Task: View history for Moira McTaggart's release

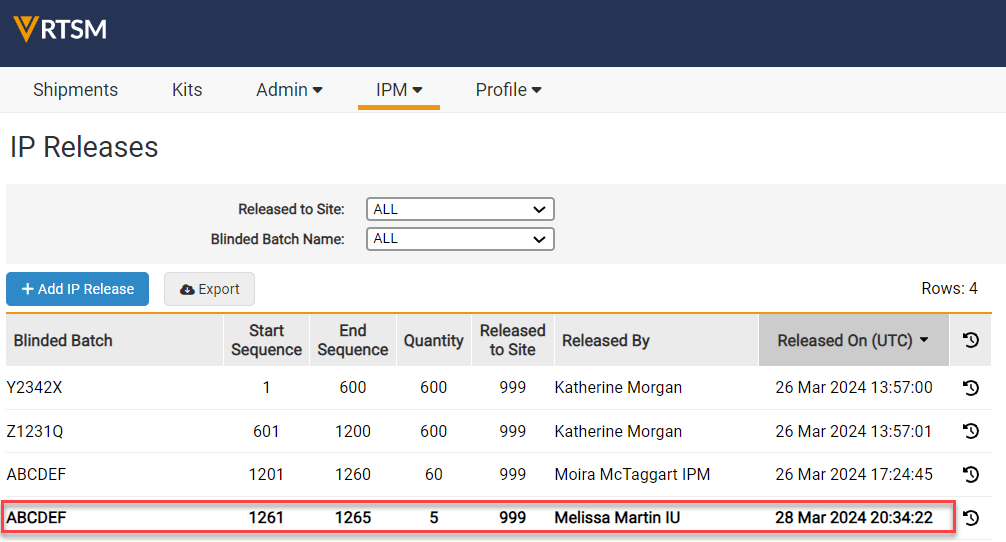Action: point(970,475)
